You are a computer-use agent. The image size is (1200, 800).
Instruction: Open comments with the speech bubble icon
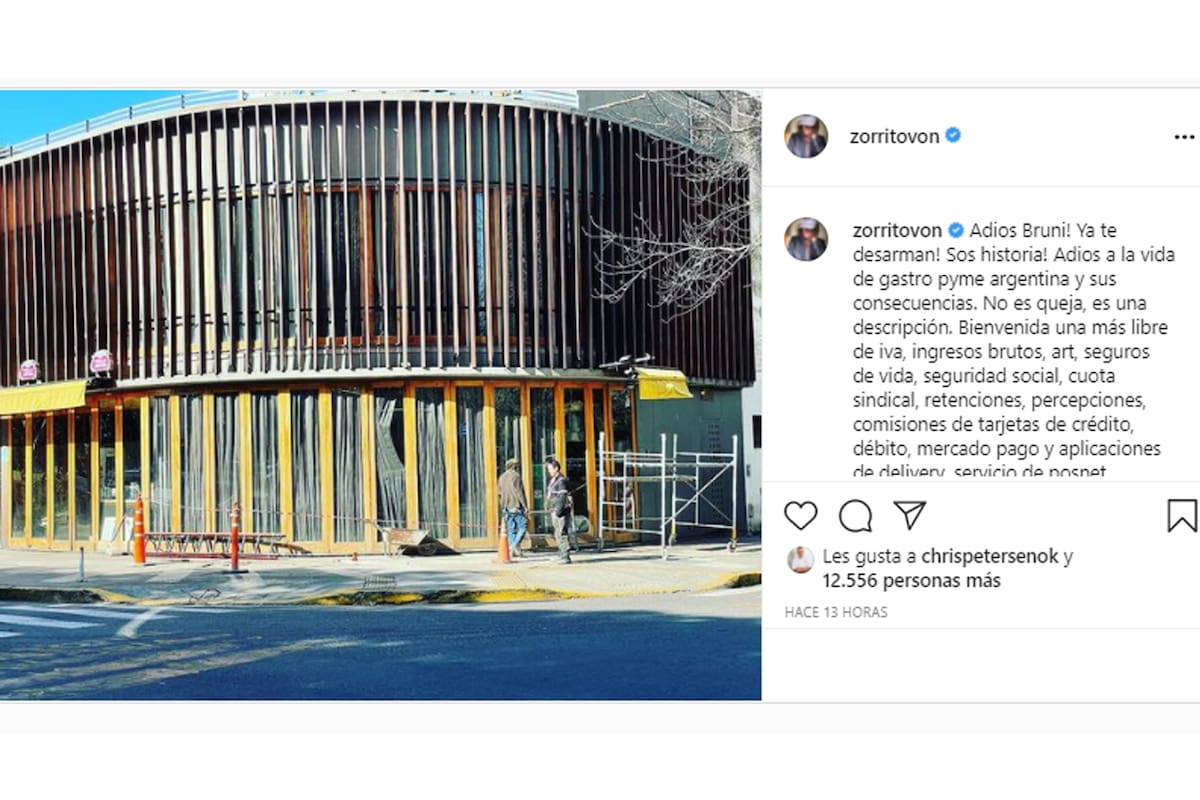click(855, 516)
